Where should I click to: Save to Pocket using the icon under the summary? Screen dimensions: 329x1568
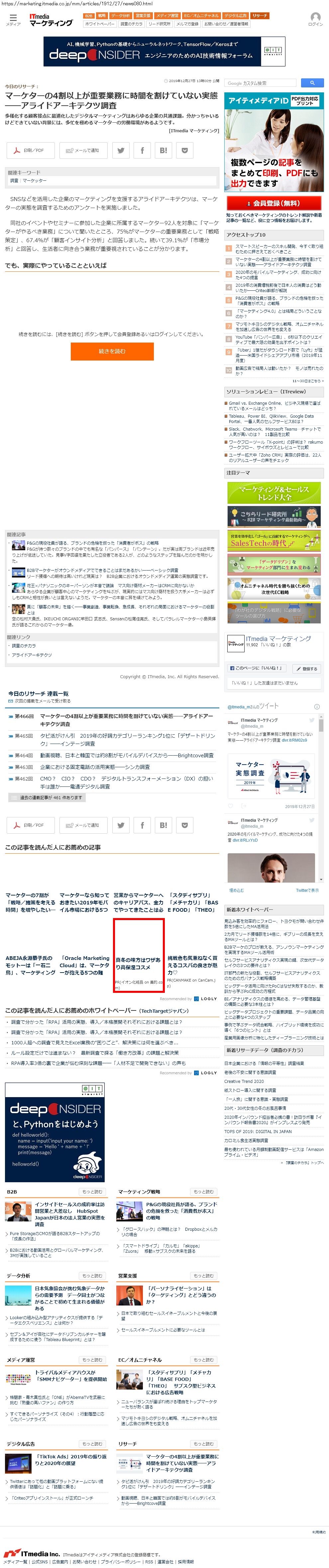185,150
